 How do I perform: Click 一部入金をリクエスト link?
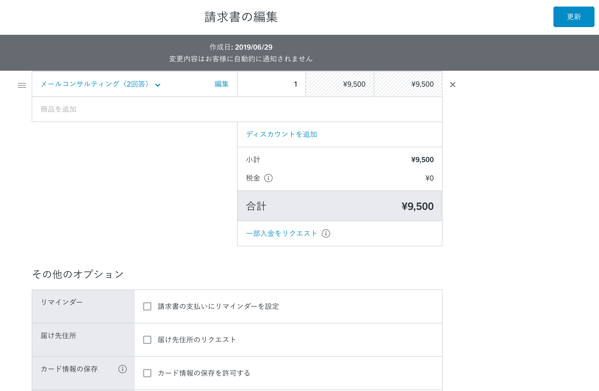[x=282, y=233]
